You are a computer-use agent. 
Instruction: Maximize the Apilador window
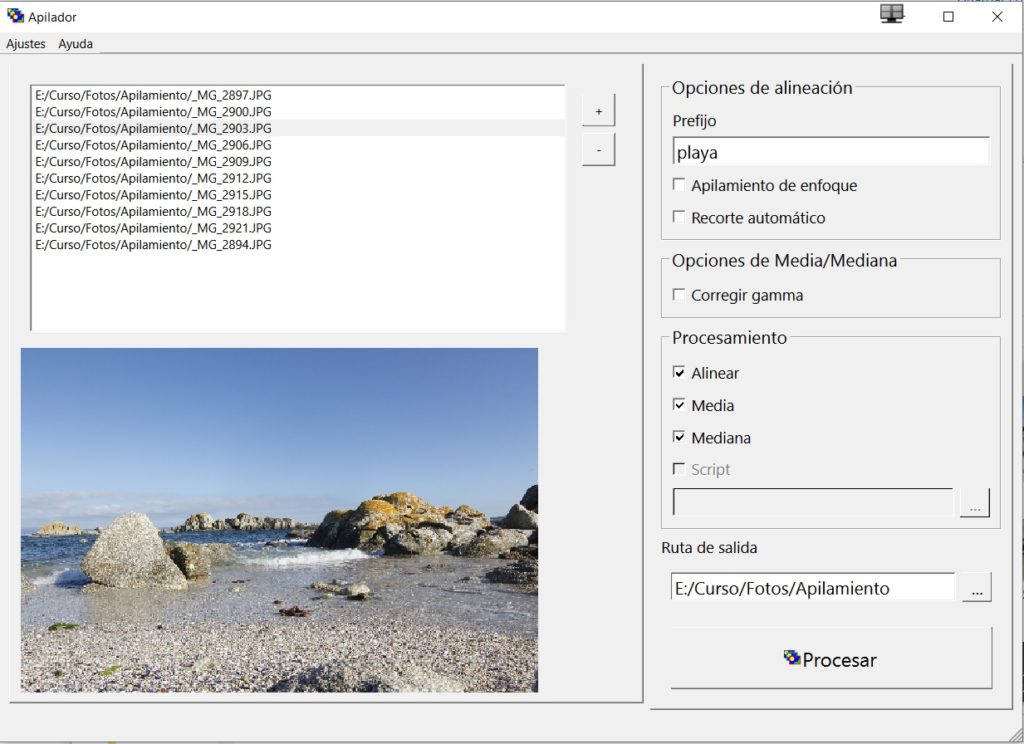pos(948,16)
